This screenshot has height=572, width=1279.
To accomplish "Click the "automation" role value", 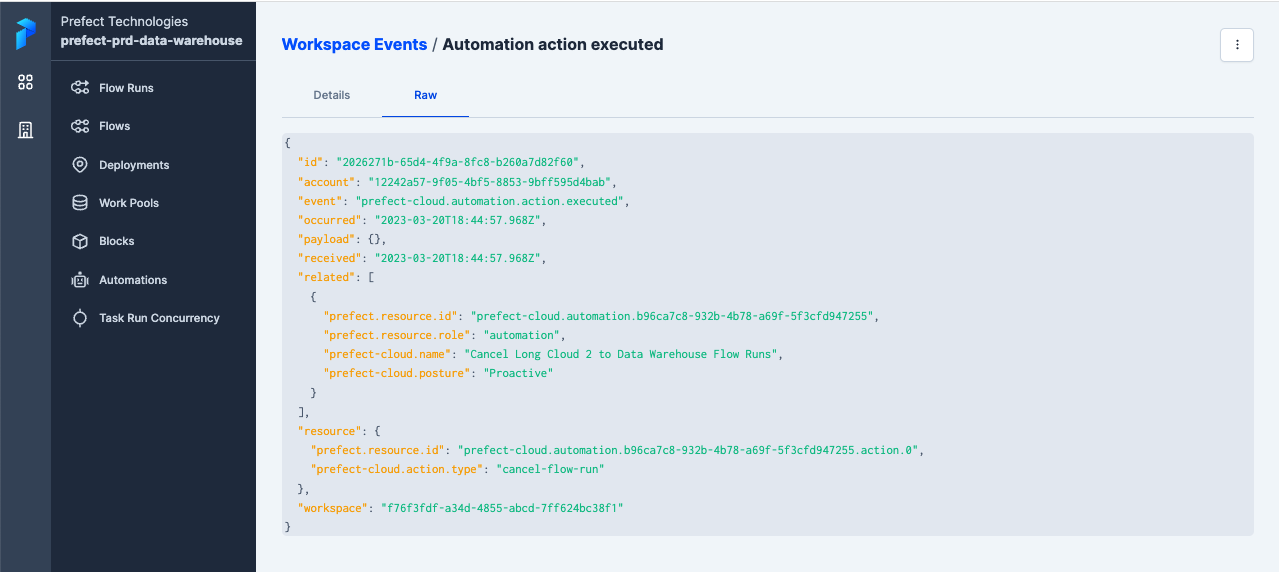I will 521,335.
